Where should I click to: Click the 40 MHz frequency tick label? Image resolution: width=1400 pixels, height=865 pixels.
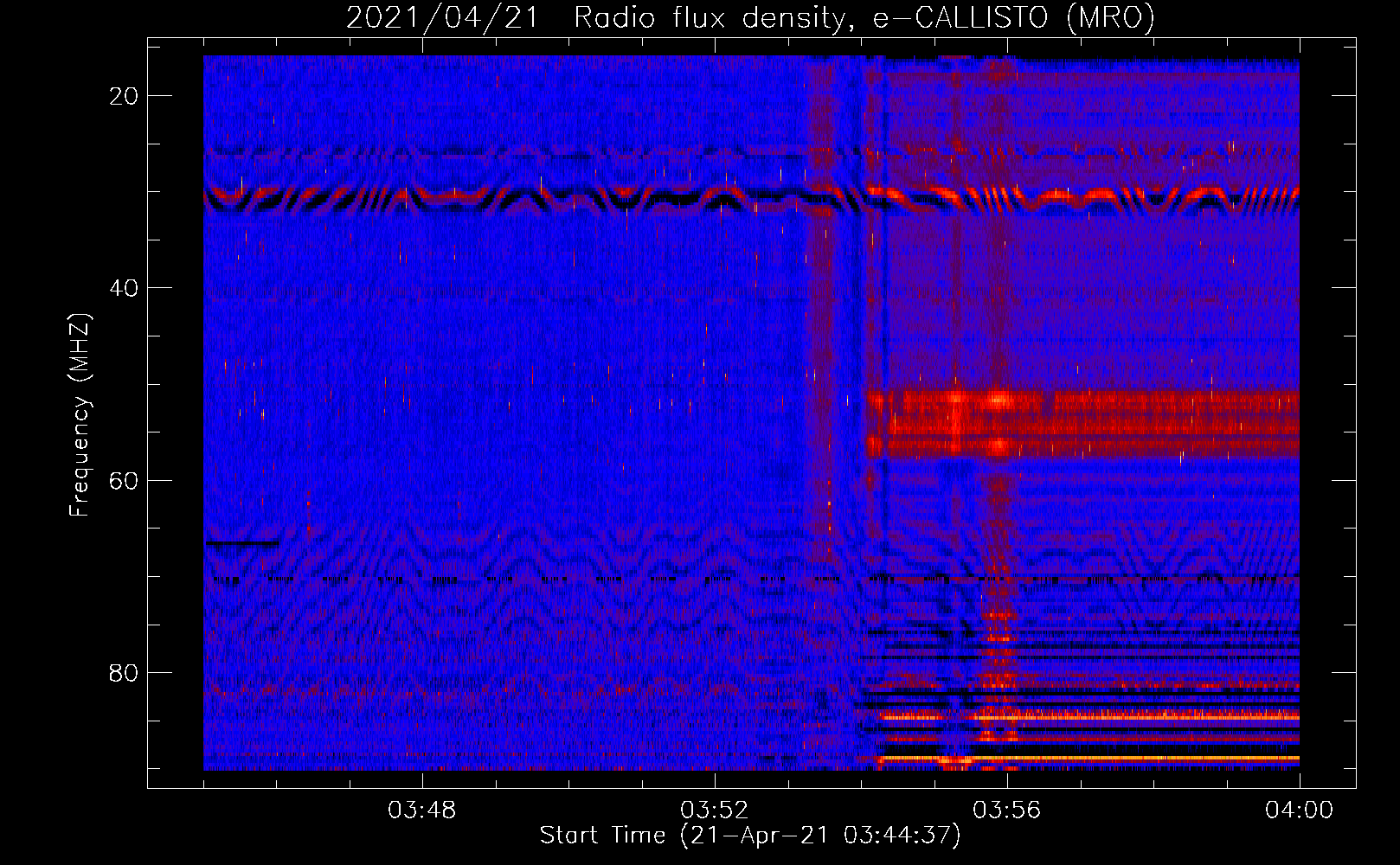124,288
